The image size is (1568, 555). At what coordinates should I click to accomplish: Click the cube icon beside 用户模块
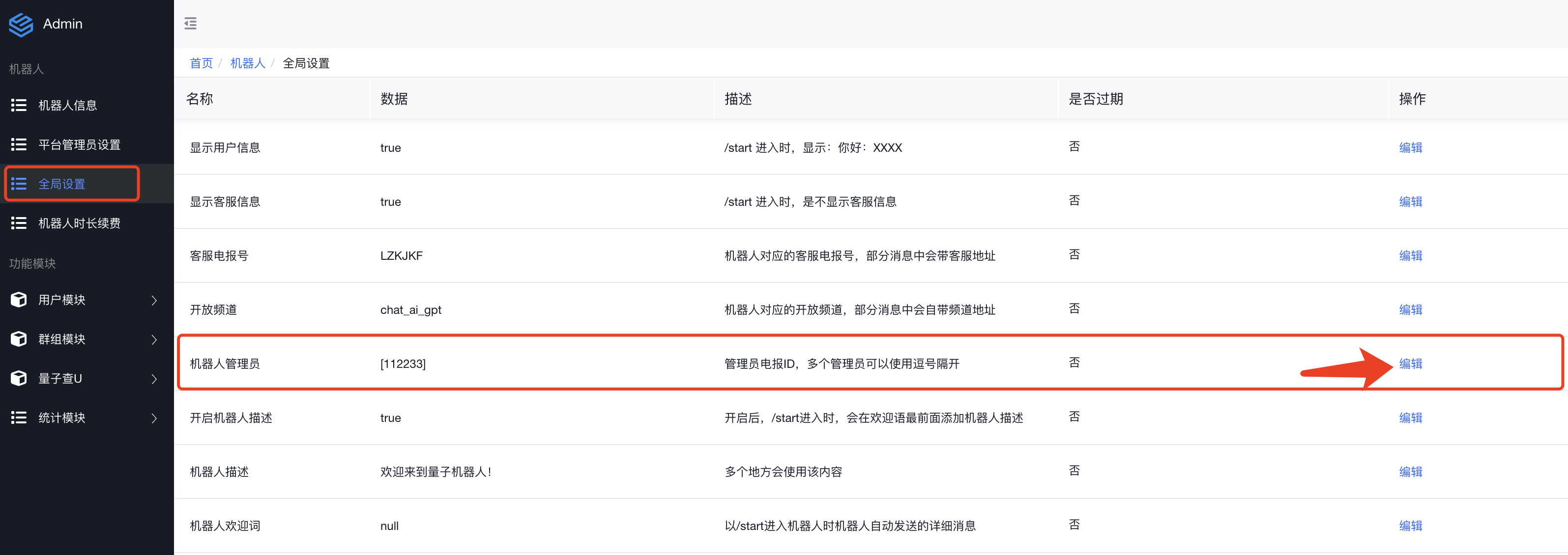click(19, 300)
